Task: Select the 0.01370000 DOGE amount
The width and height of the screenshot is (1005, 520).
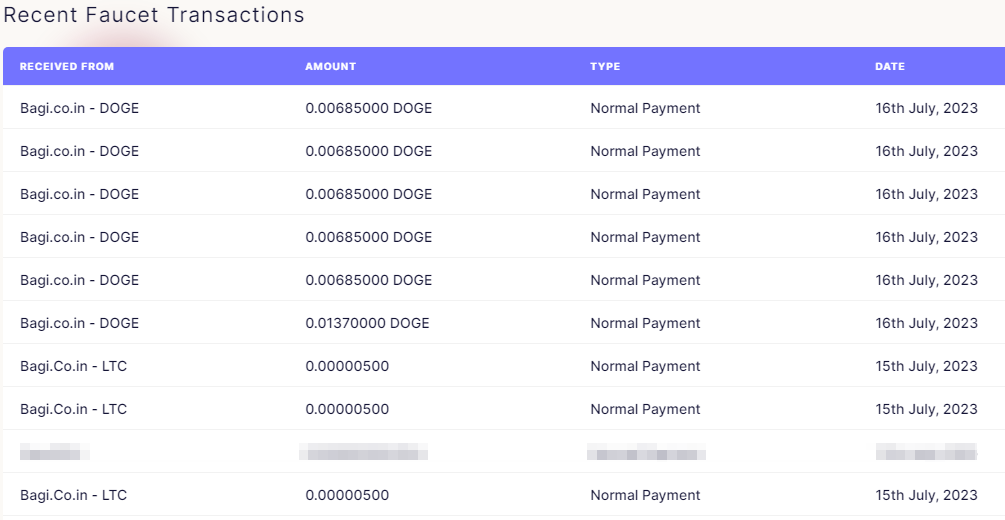Action: tap(367, 323)
